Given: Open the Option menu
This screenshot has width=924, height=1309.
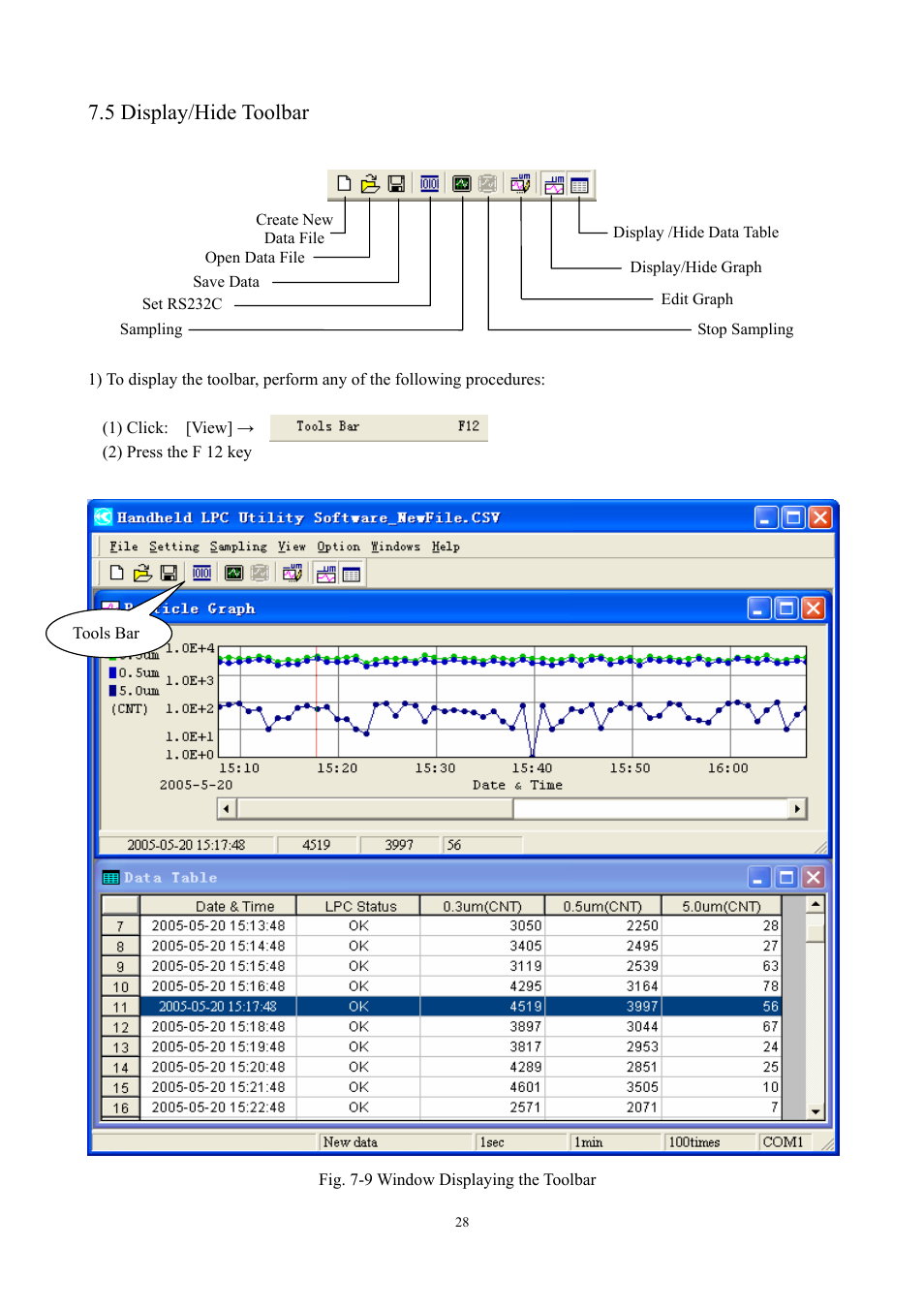Looking at the screenshot, I should point(338,546).
